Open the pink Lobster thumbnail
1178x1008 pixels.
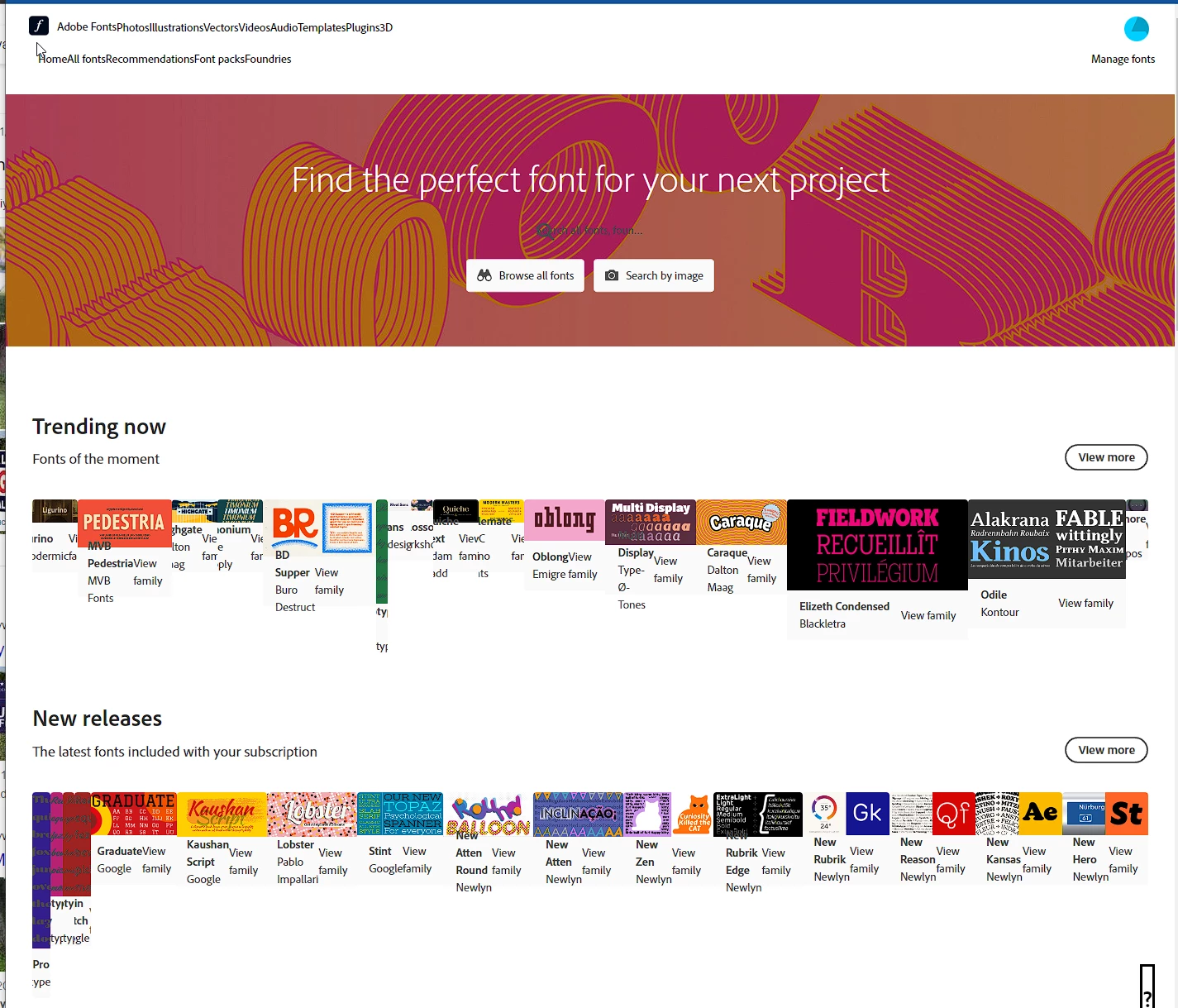pyautogui.click(x=312, y=815)
